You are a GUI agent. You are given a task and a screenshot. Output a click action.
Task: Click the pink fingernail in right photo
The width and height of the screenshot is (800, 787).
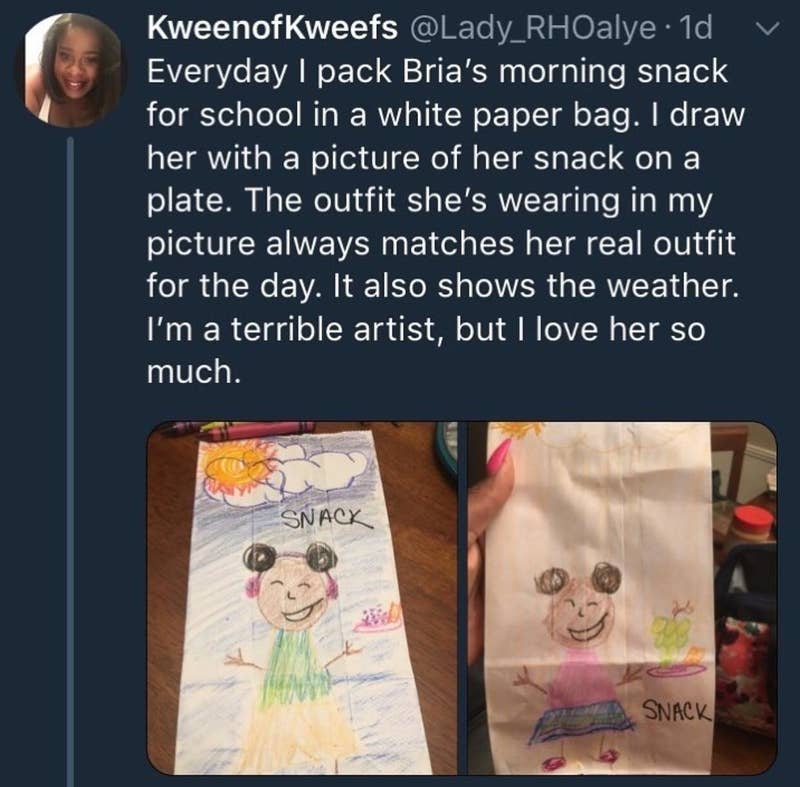click(x=499, y=454)
